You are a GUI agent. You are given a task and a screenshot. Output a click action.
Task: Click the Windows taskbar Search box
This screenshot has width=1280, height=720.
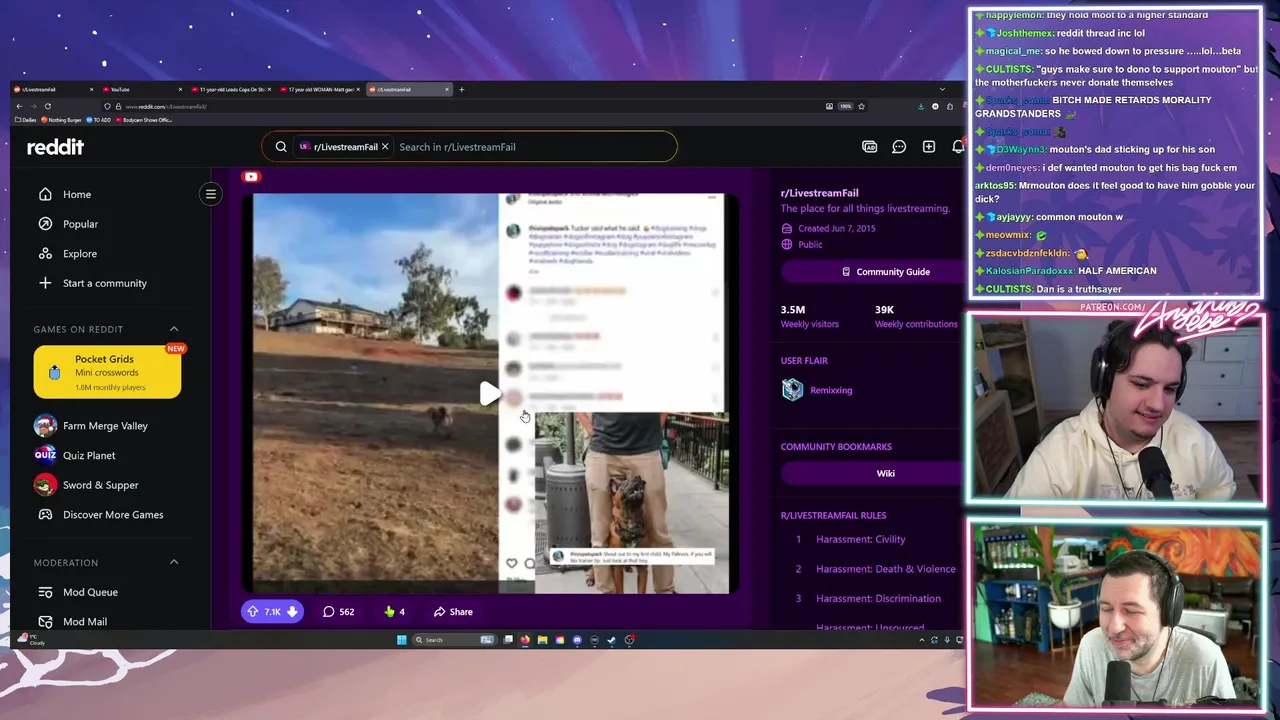(x=455, y=640)
